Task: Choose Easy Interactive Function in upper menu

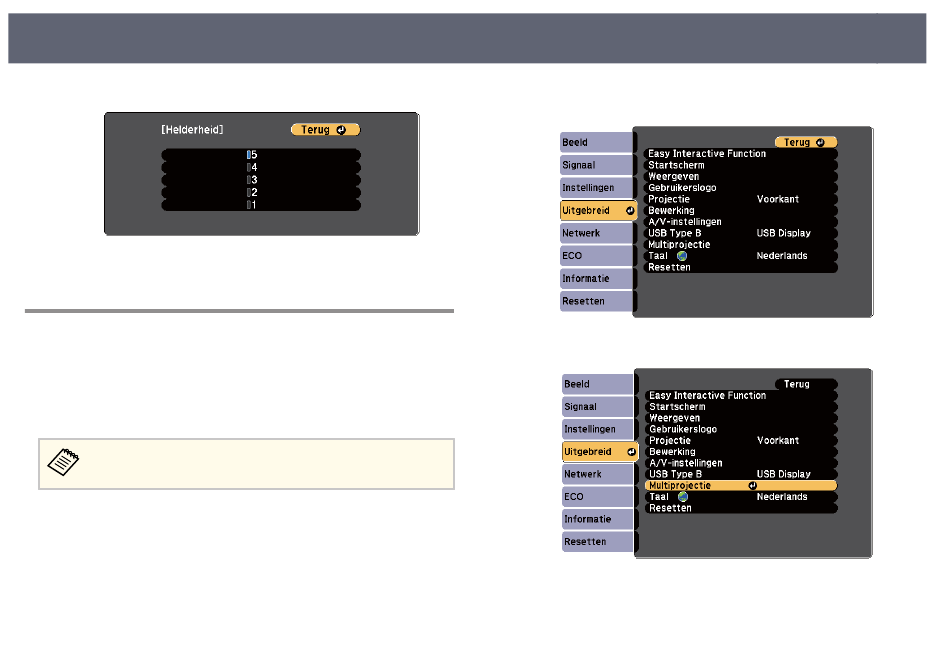Action: coord(740,154)
